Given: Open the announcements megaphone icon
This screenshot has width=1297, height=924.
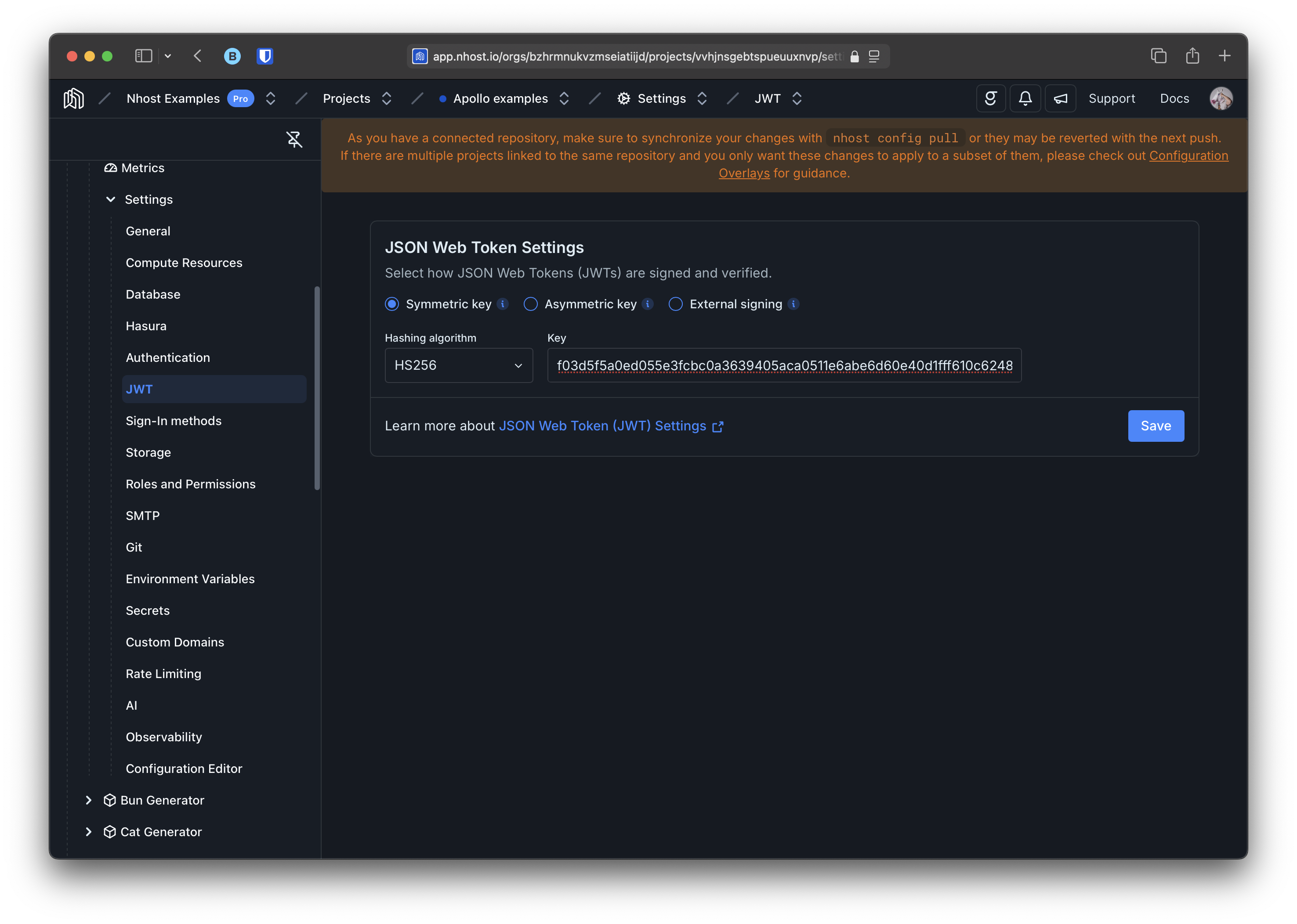Looking at the screenshot, I should tap(1060, 98).
